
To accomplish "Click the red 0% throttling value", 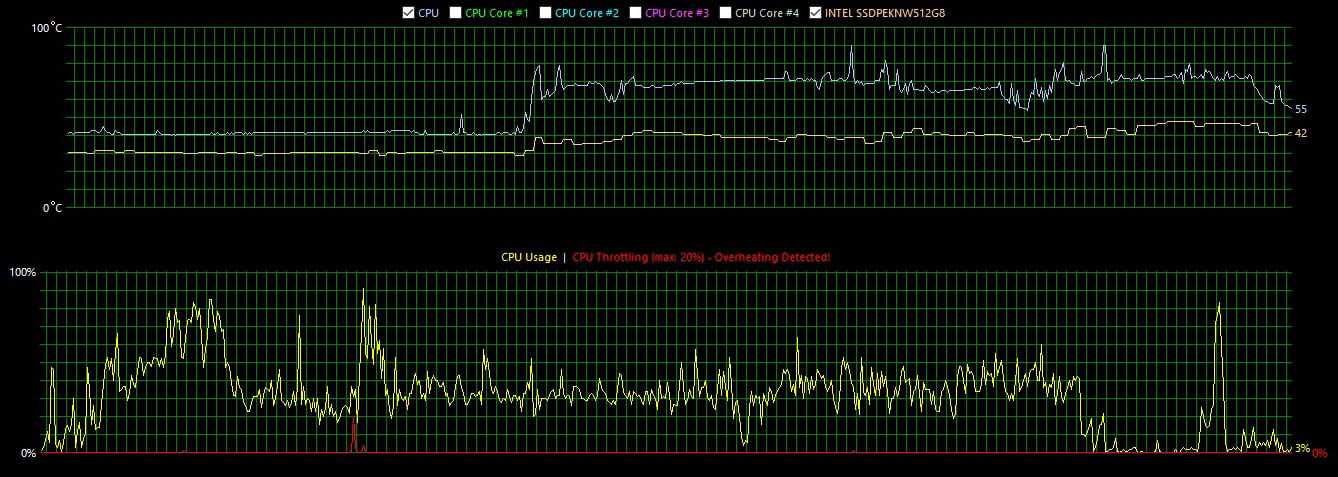I will pos(1320,453).
